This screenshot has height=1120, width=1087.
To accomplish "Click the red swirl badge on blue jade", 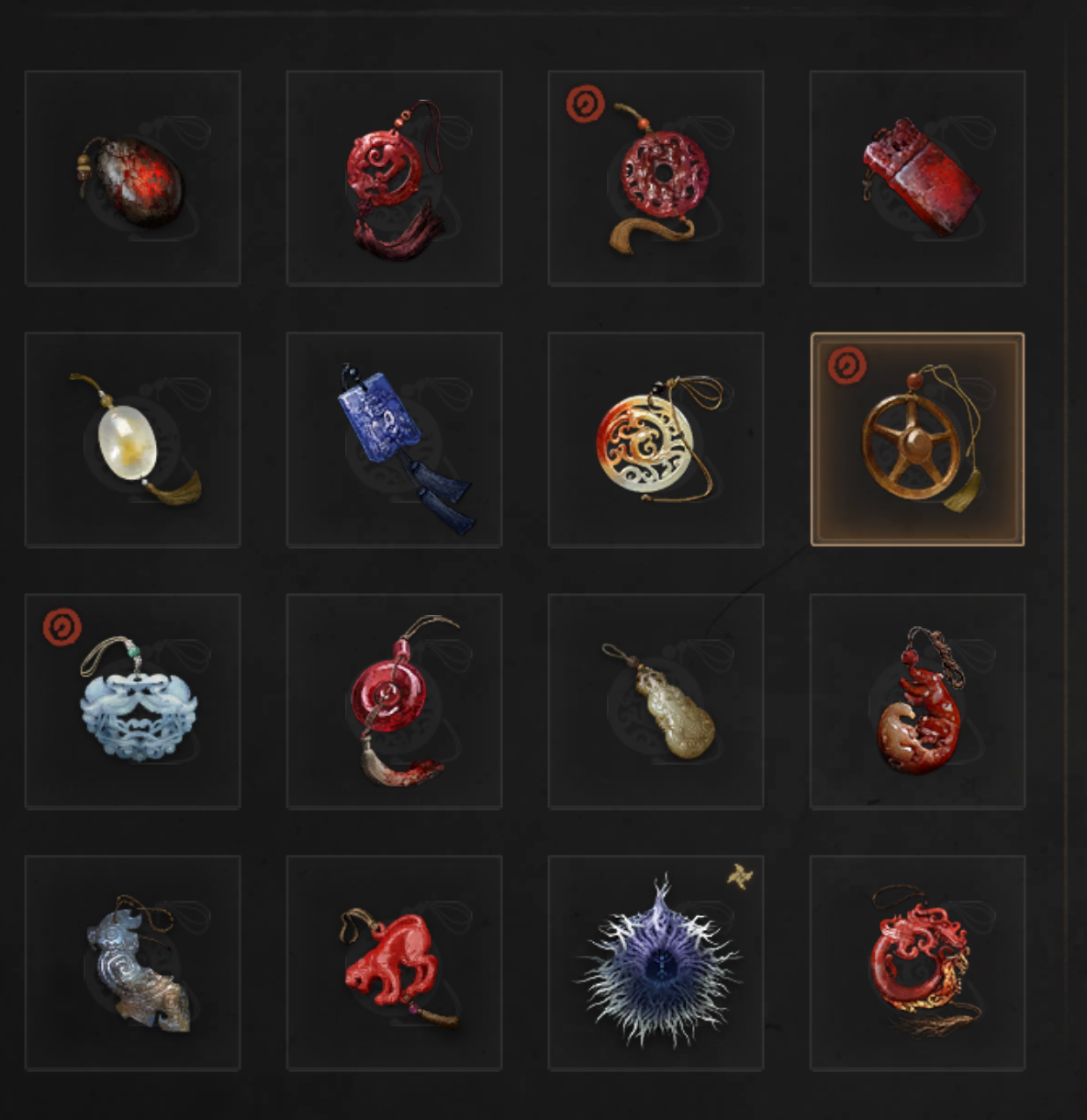I will tap(62, 628).
